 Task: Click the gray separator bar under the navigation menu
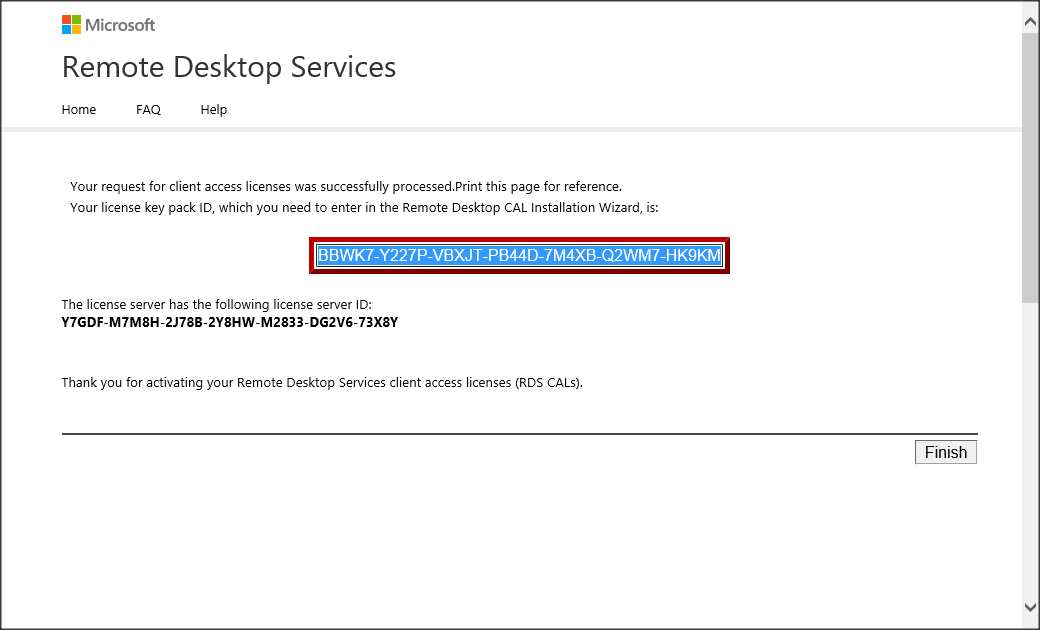[510, 129]
